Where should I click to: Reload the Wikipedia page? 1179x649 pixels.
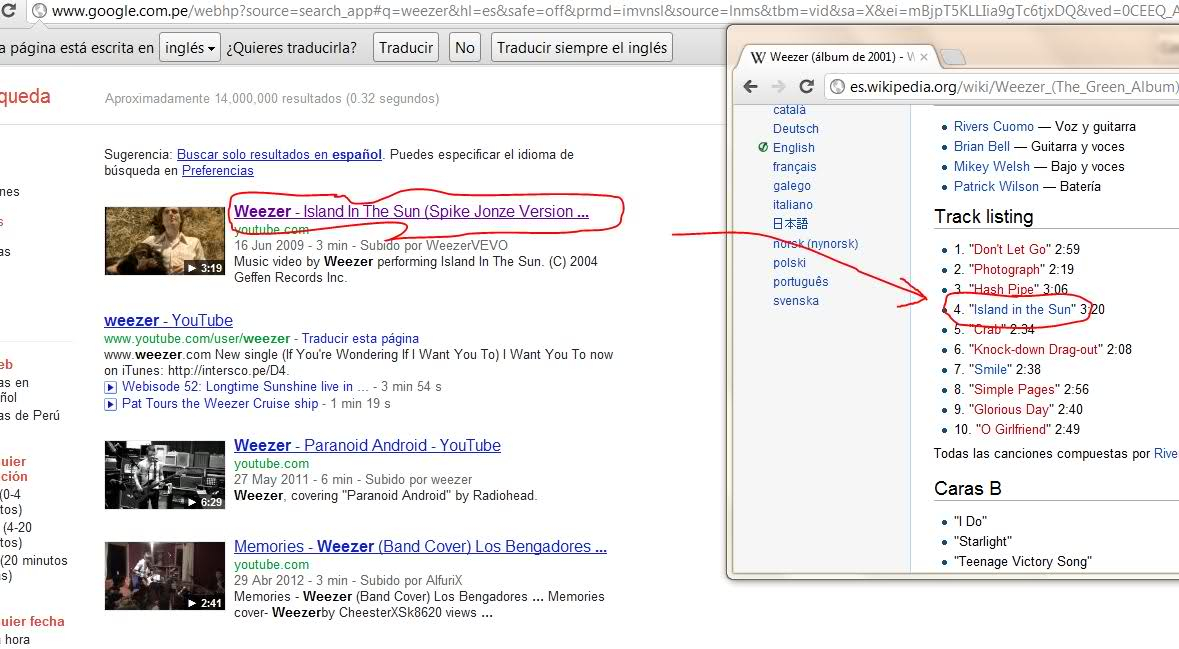(806, 87)
